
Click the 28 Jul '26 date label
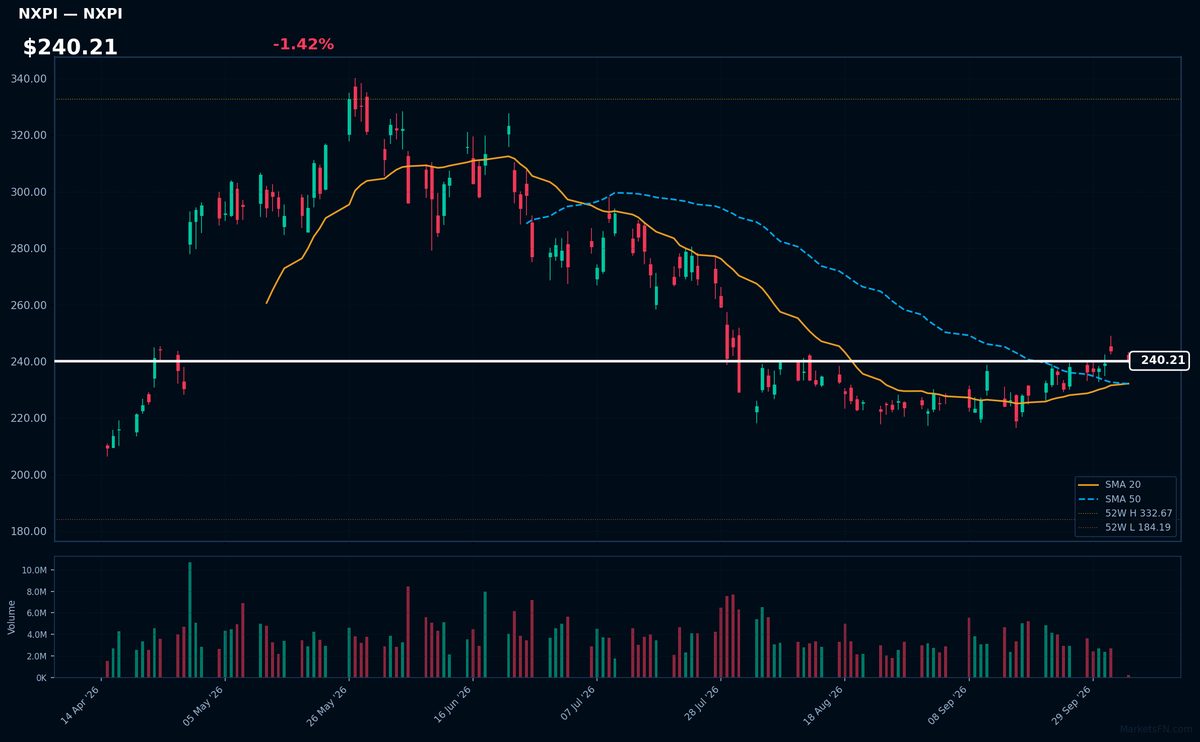pos(699,706)
